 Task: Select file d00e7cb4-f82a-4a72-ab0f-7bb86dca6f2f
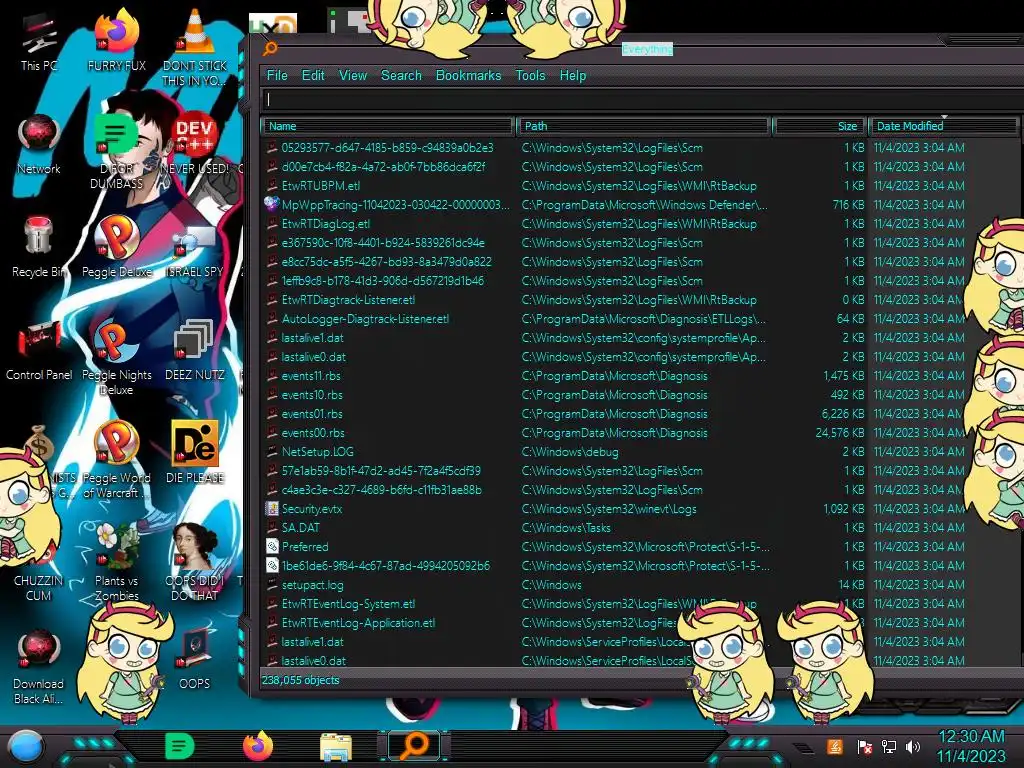tap(383, 167)
